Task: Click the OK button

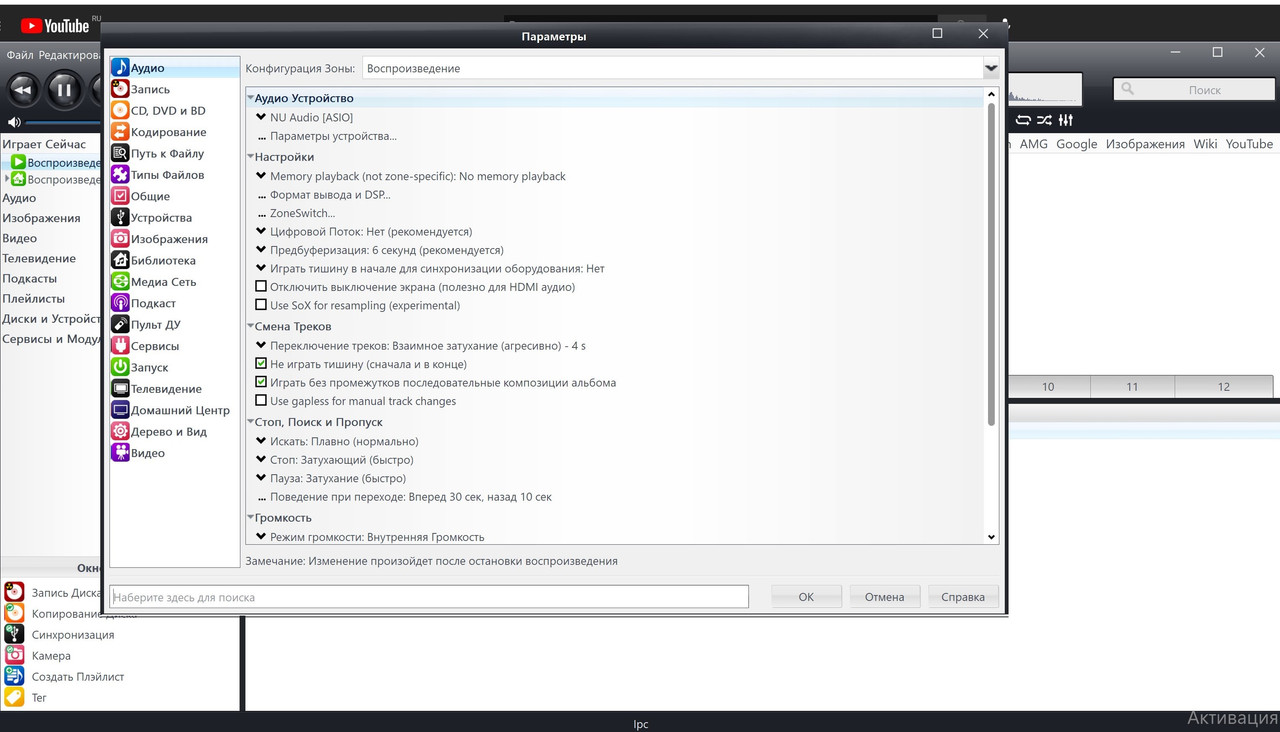Action: pos(806,596)
